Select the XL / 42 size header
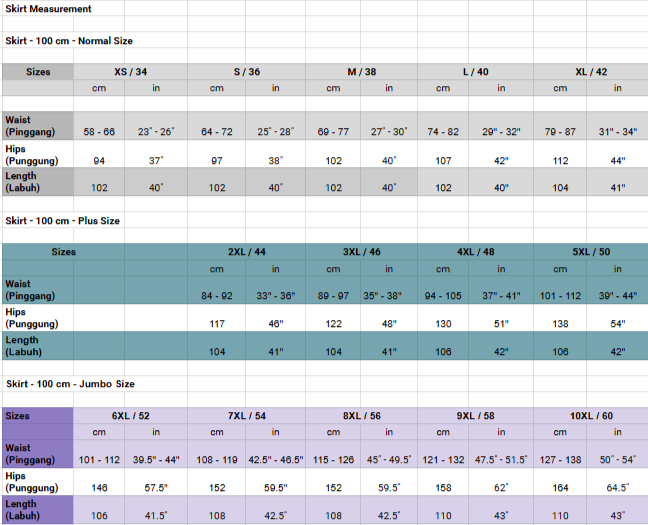 coord(590,72)
